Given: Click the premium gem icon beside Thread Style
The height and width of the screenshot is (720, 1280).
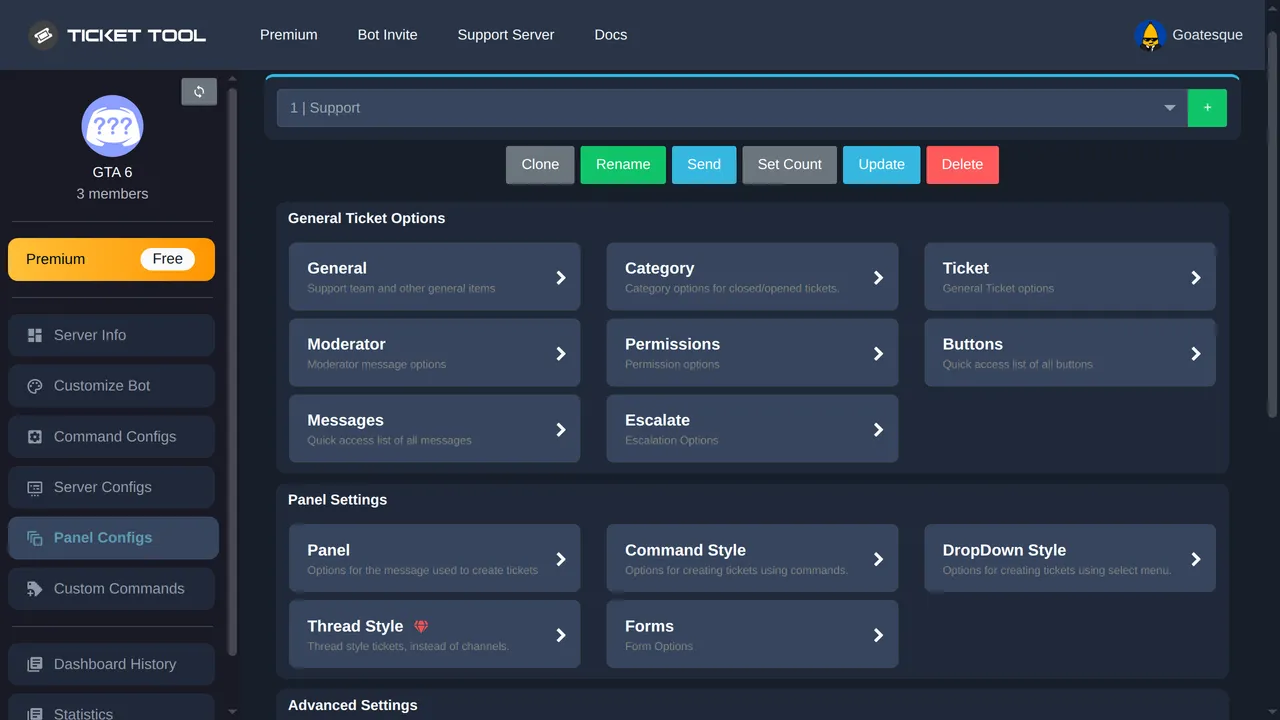Looking at the screenshot, I should [x=421, y=626].
